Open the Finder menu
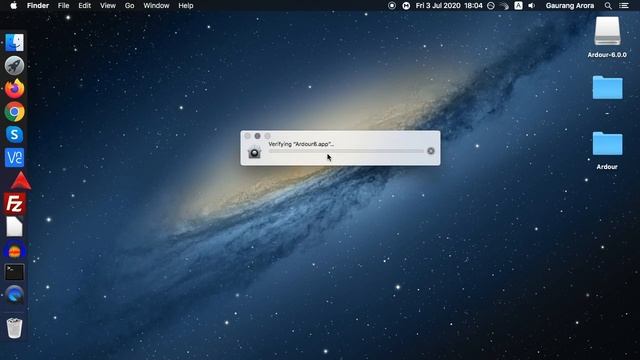Viewport: 640px width, 360px height. coord(38,6)
